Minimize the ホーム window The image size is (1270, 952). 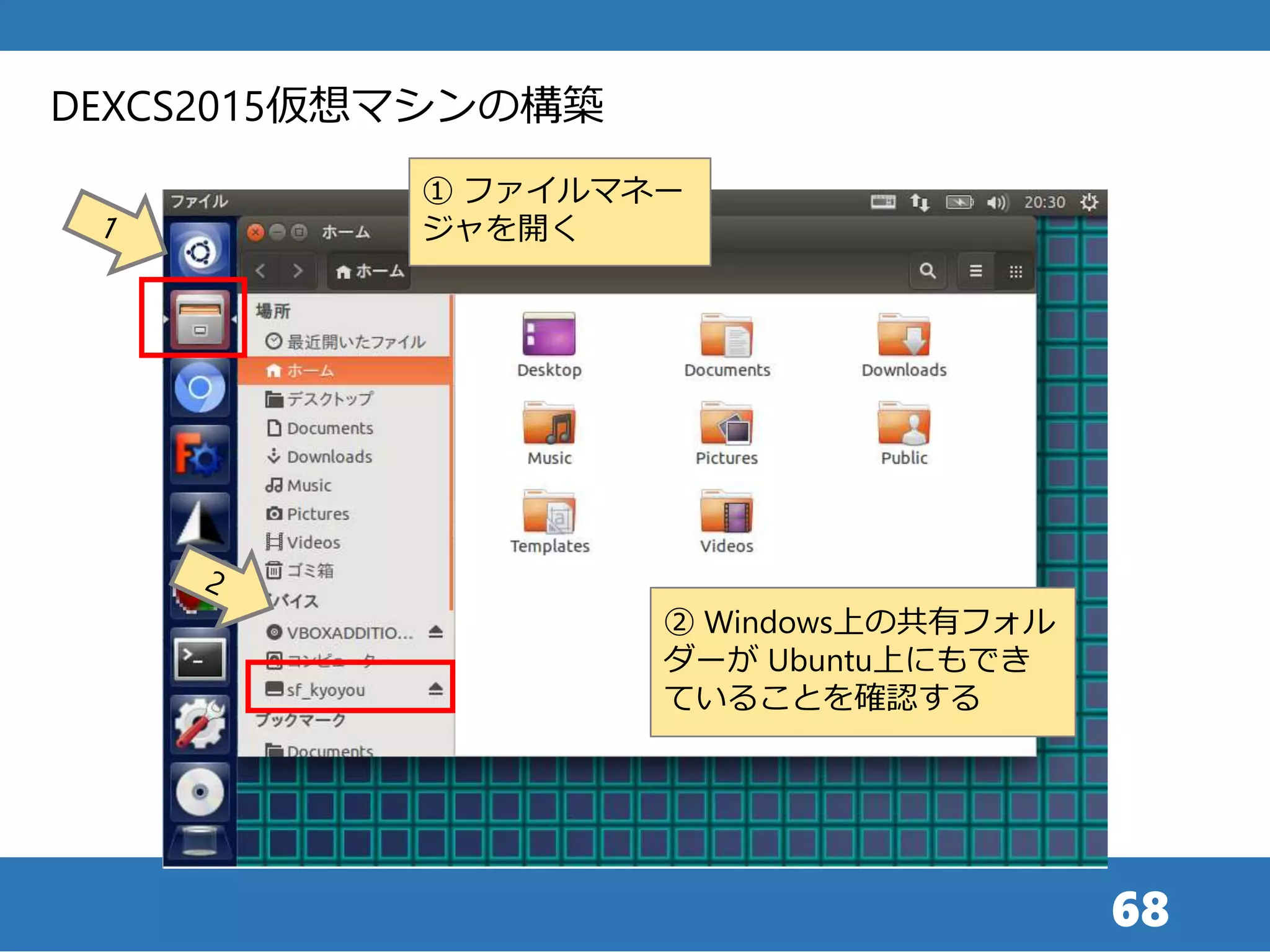[x=277, y=232]
